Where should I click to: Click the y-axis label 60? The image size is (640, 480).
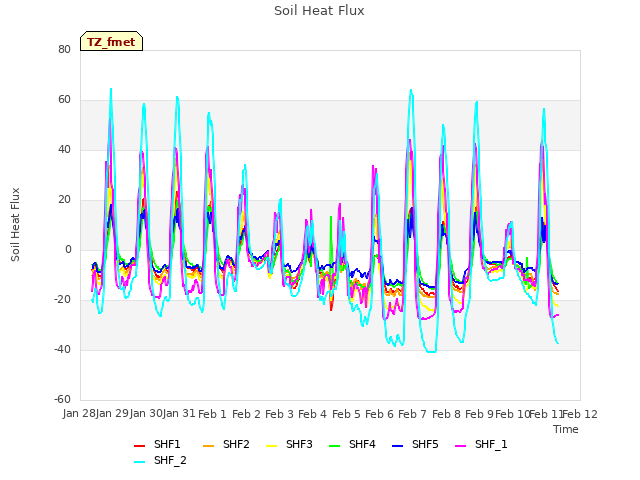coord(64,100)
